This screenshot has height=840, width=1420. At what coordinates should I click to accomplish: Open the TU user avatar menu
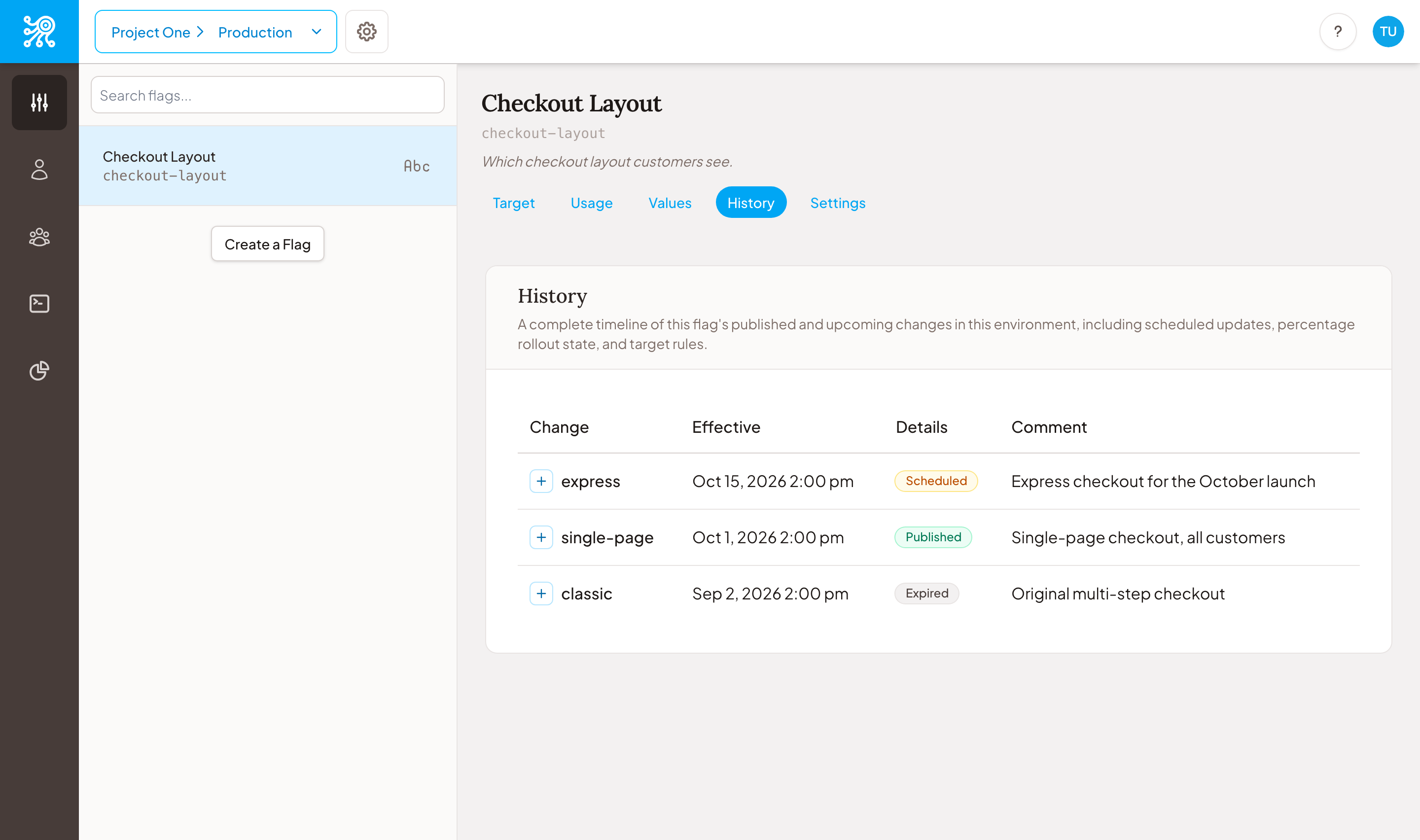[1388, 32]
